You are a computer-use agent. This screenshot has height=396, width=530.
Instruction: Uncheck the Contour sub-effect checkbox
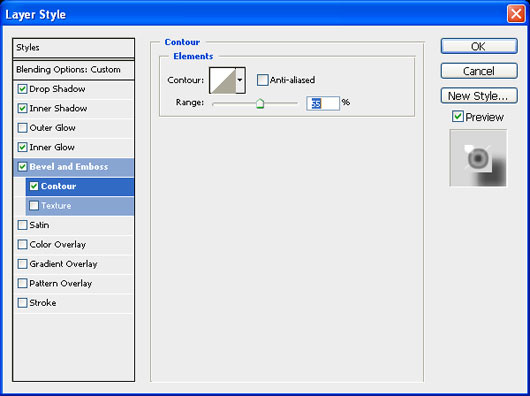tap(34, 186)
